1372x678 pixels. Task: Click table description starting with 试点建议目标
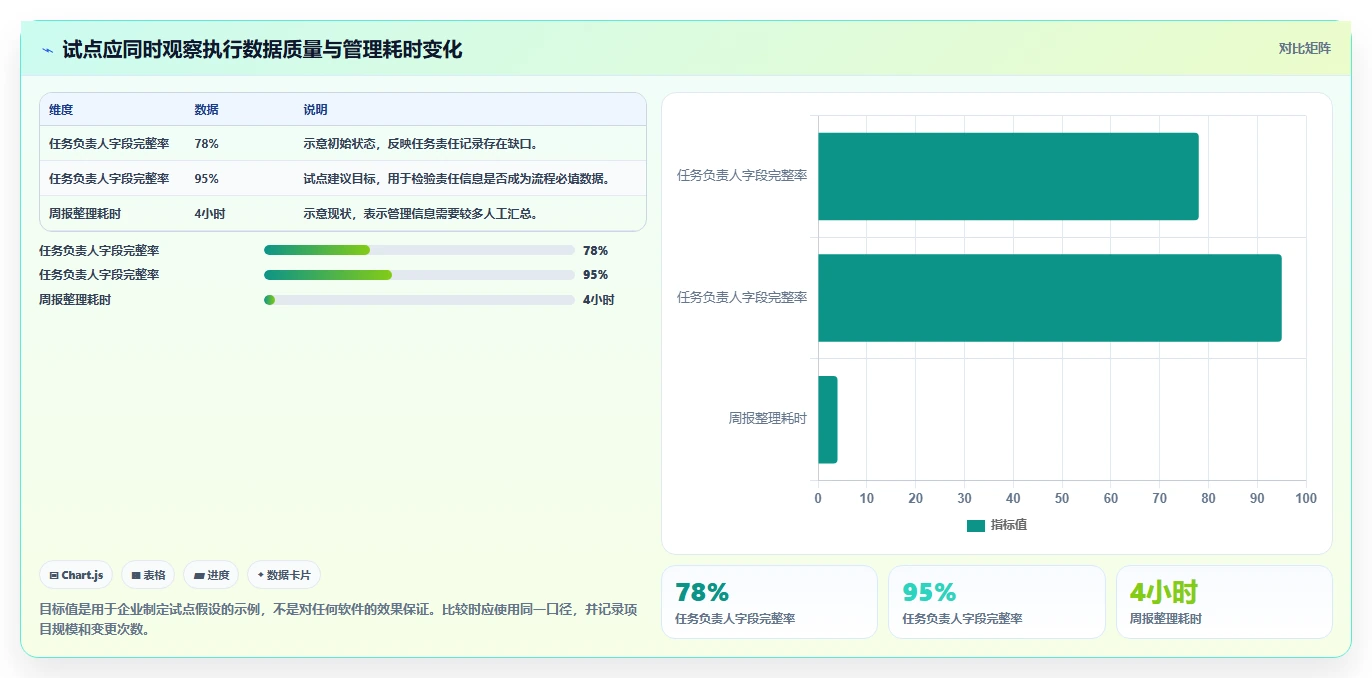(x=457, y=179)
